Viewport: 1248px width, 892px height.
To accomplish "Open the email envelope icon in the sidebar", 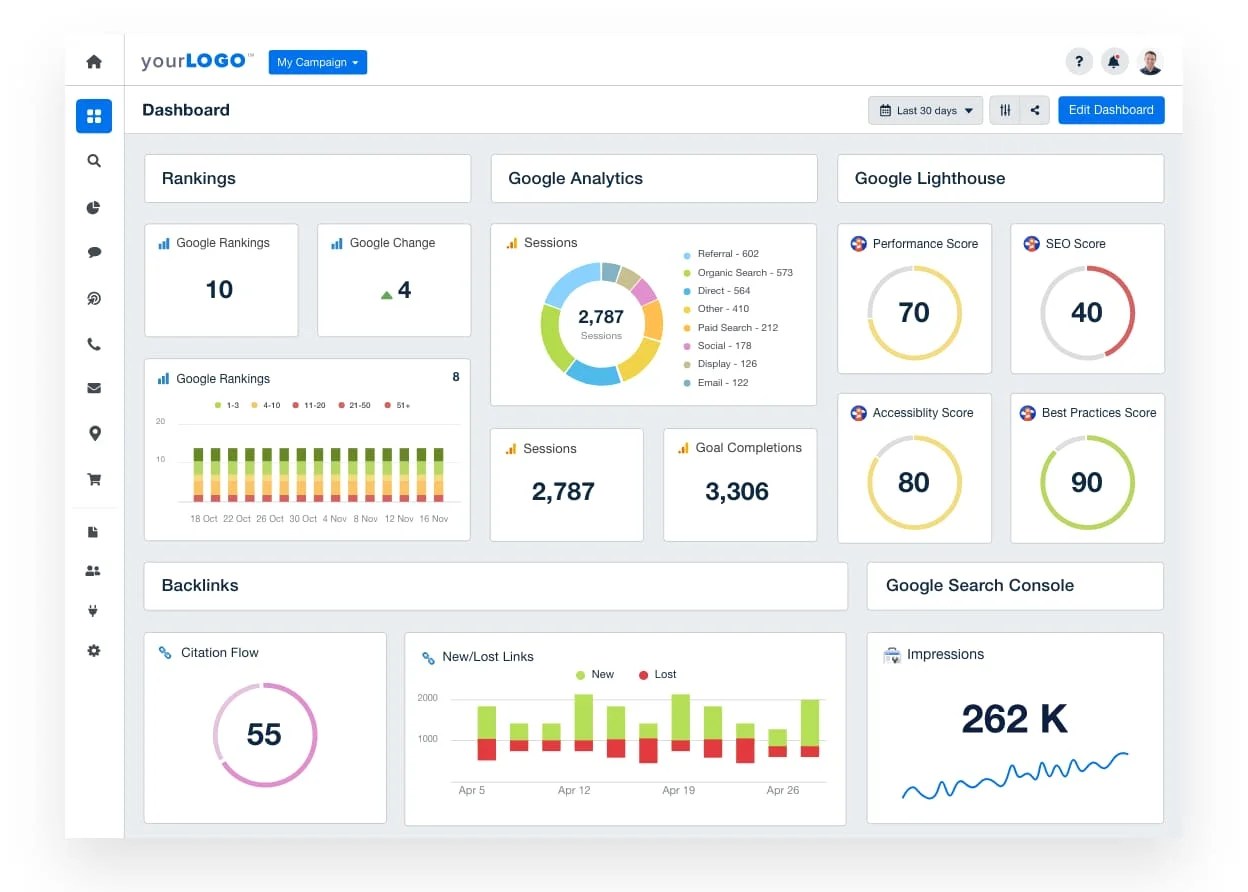I will (94, 388).
